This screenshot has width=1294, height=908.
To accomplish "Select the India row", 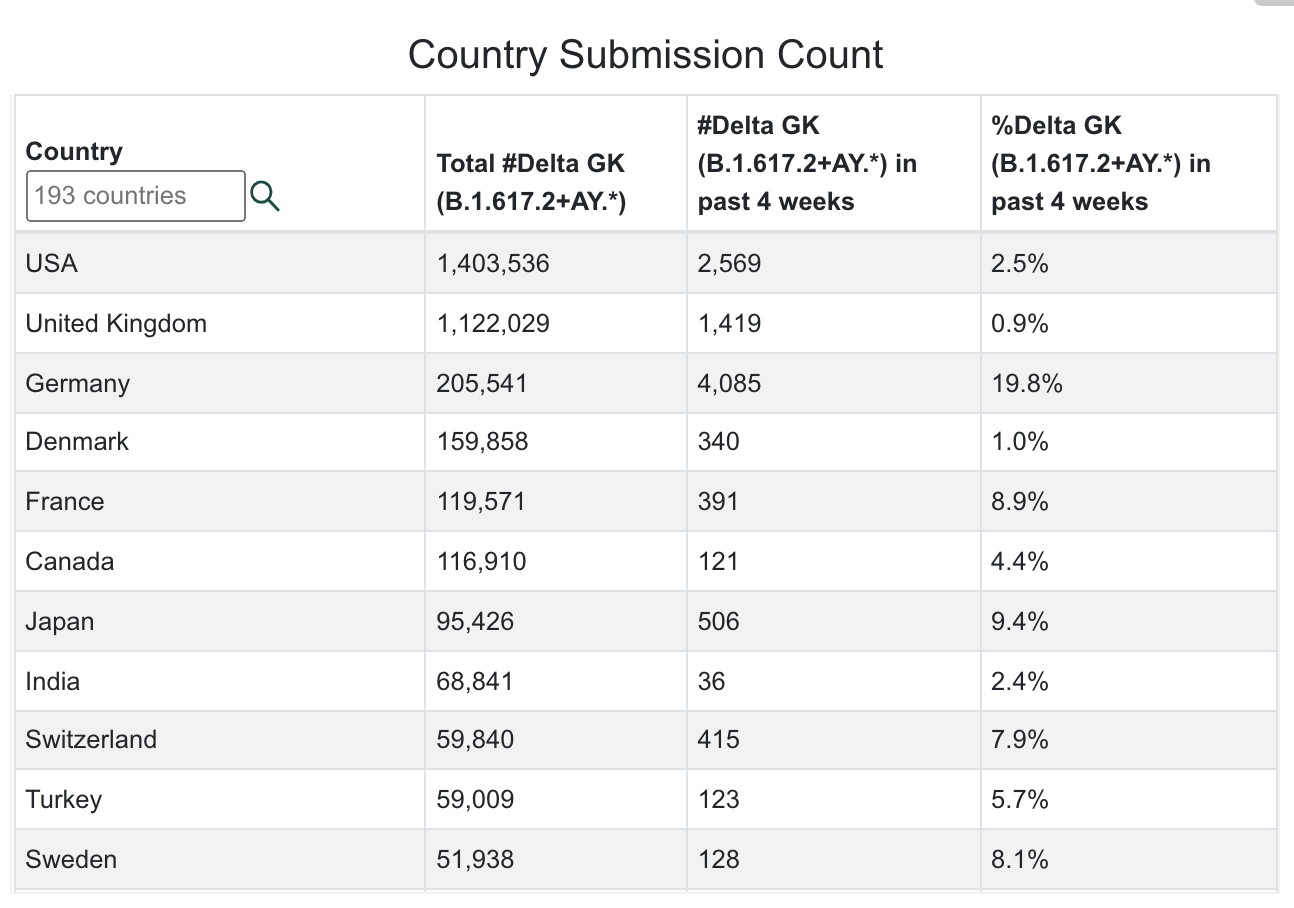I will pyautogui.click(x=645, y=681).
